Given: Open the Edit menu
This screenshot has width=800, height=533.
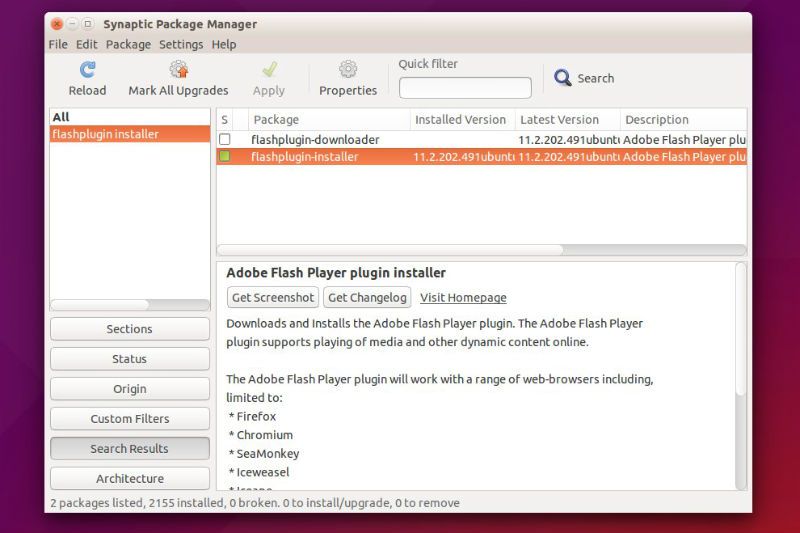Looking at the screenshot, I should pos(86,44).
